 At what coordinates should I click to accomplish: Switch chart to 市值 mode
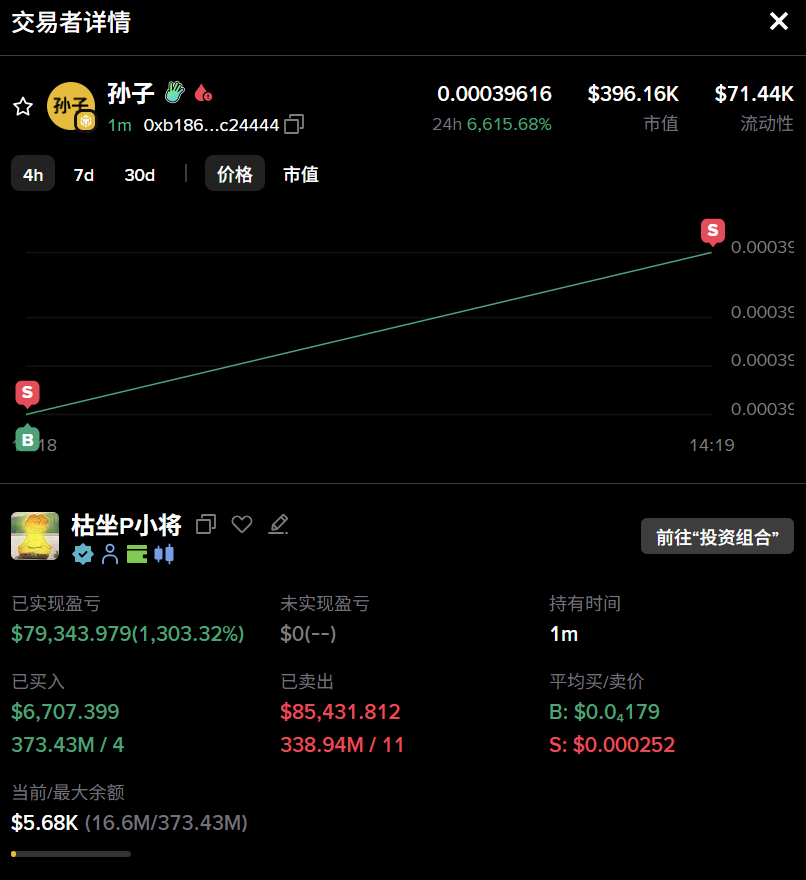tap(301, 174)
